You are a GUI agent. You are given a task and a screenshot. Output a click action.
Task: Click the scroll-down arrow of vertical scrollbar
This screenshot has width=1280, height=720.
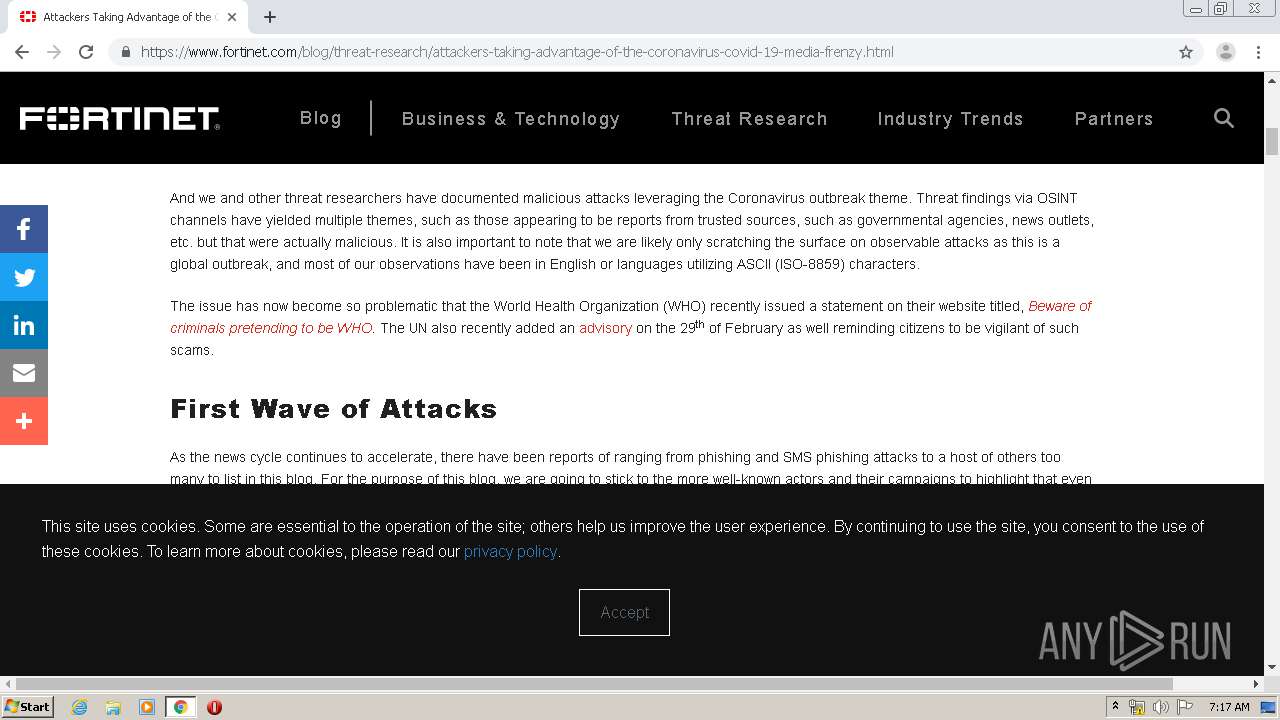[1272, 668]
